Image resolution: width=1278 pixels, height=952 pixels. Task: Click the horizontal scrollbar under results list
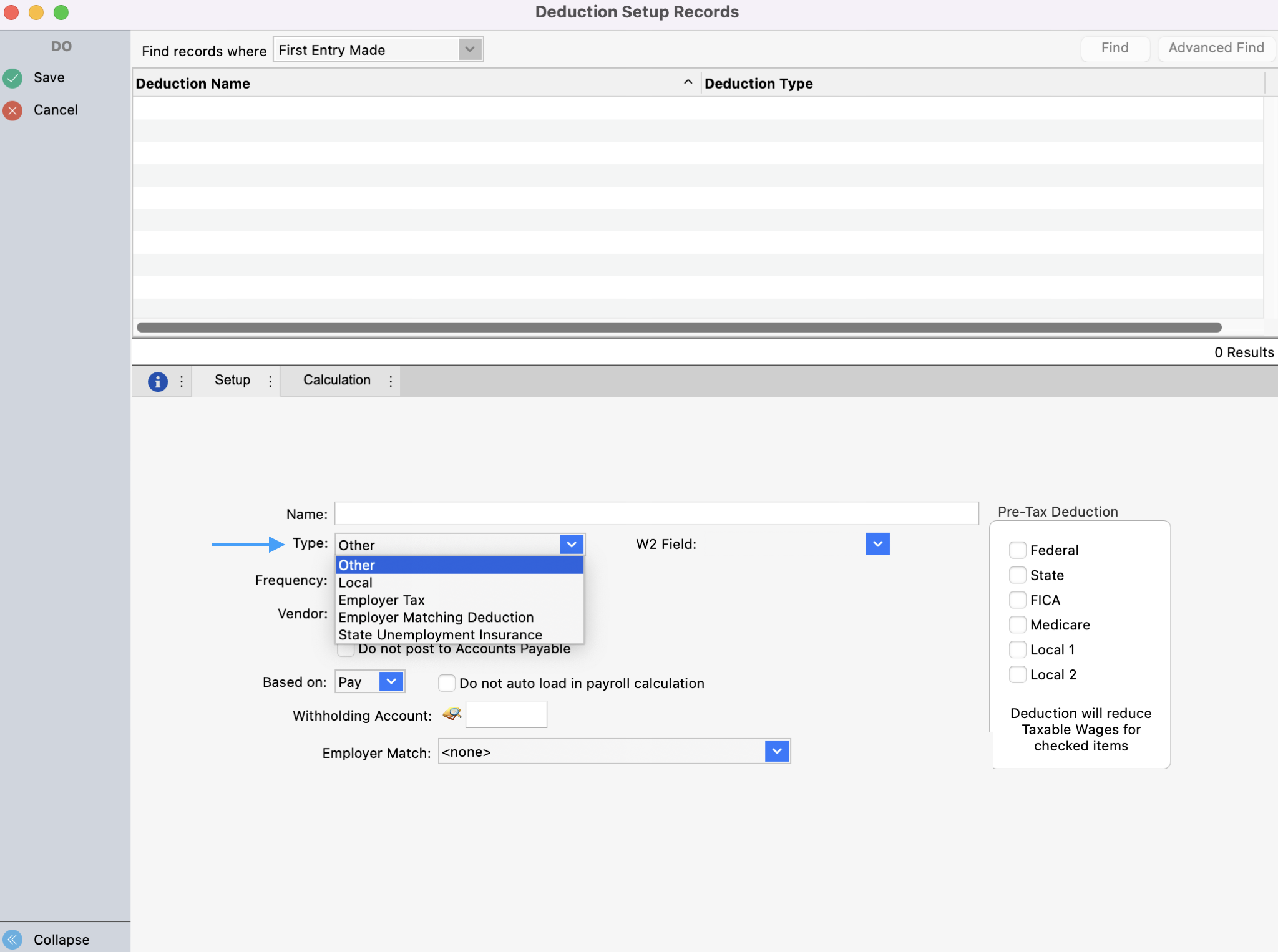678,328
